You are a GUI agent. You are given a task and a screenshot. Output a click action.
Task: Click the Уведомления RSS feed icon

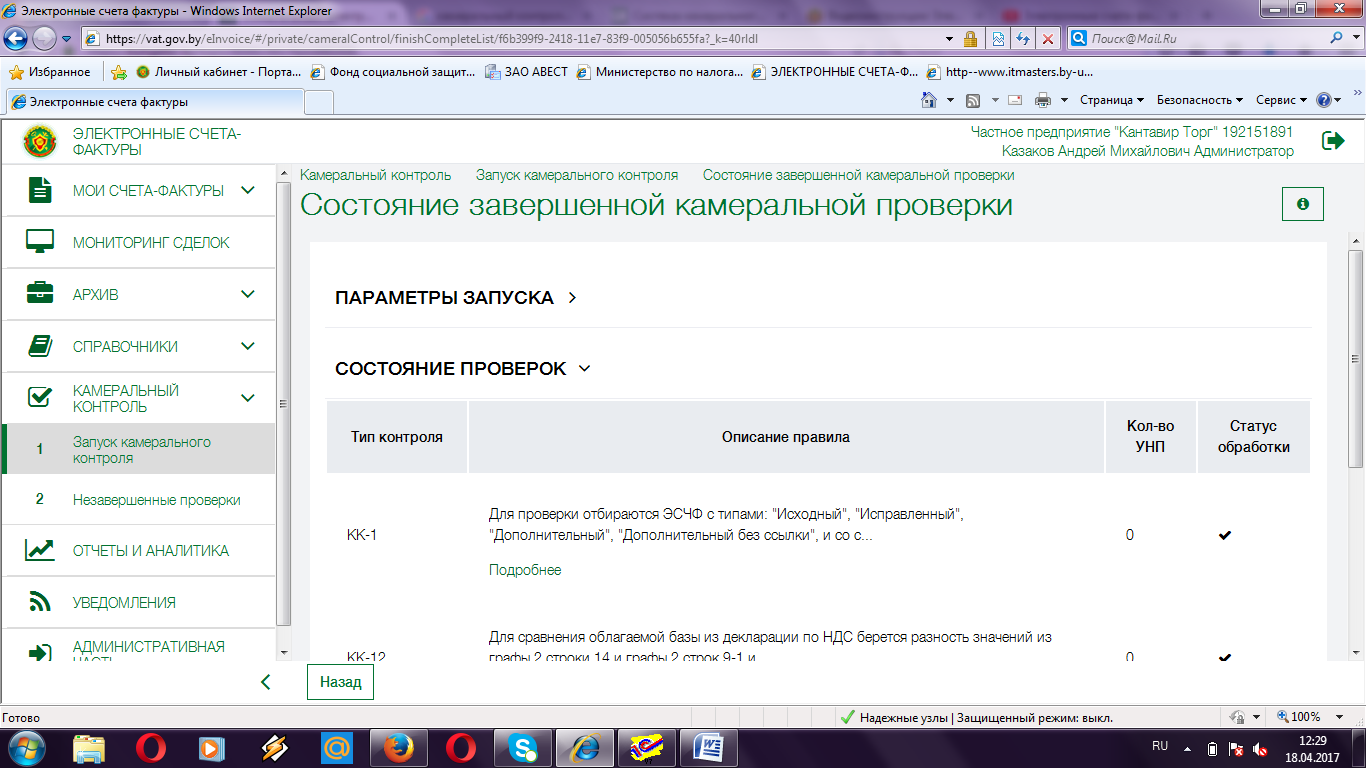(40, 602)
